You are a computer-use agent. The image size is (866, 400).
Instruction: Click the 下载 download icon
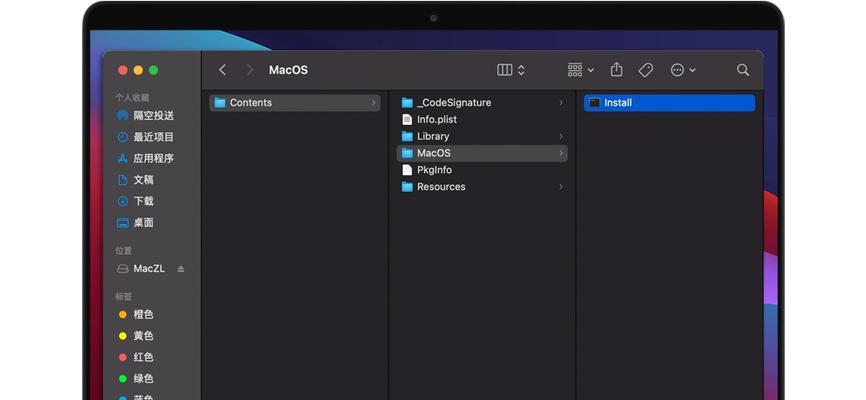pos(123,202)
